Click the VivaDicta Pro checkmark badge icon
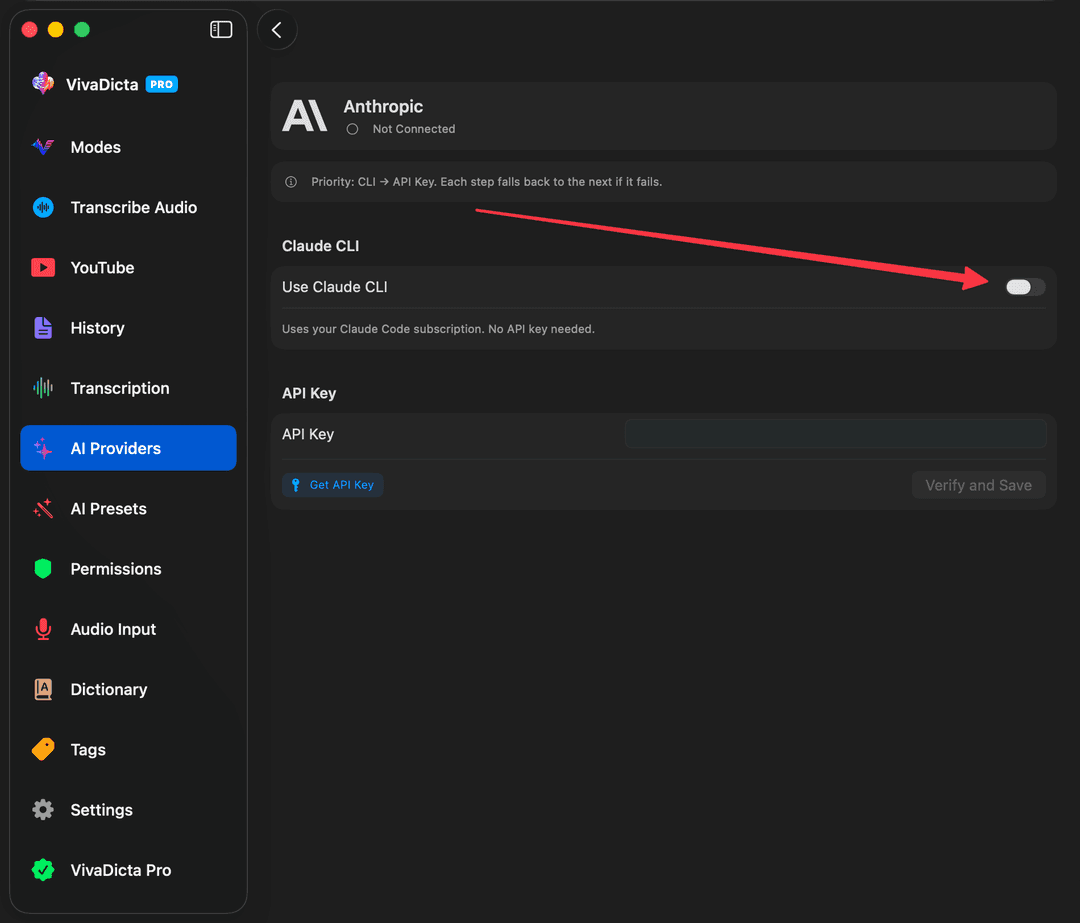This screenshot has width=1080, height=923. (43, 870)
